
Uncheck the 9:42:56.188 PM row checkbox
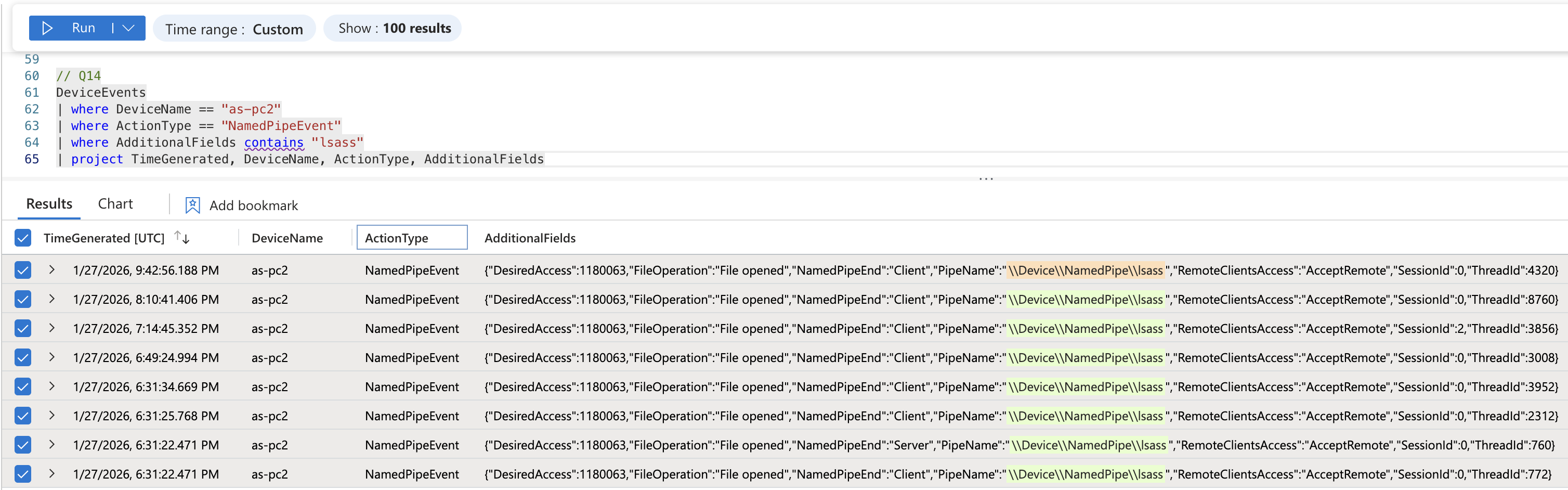coord(23,269)
